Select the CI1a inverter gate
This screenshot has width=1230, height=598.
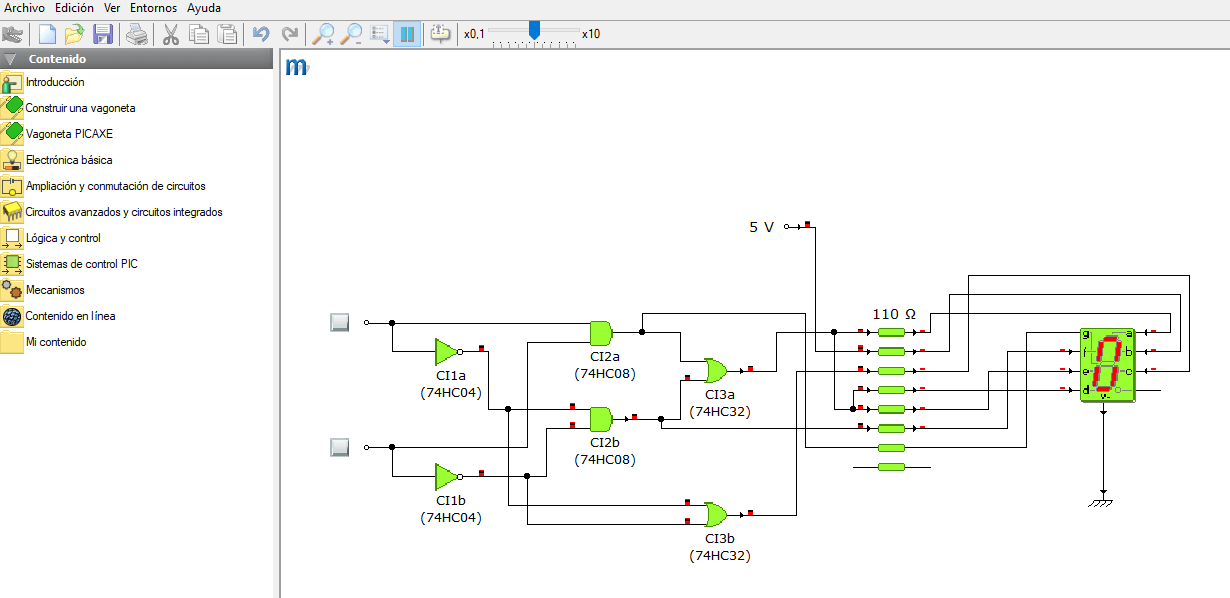click(x=446, y=352)
